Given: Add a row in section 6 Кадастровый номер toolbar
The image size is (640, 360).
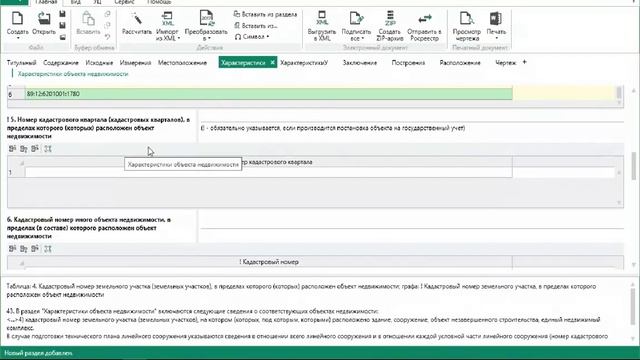Looking at the screenshot, I should tap(12, 249).
